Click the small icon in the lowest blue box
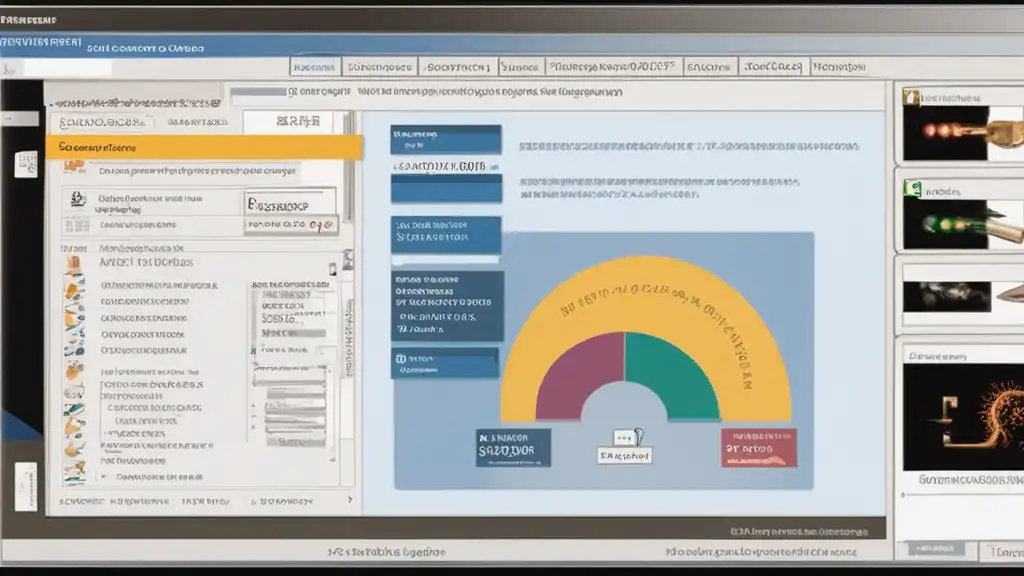Image resolution: width=1024 pixels, height=576 pixels. (x=400, y=359)
